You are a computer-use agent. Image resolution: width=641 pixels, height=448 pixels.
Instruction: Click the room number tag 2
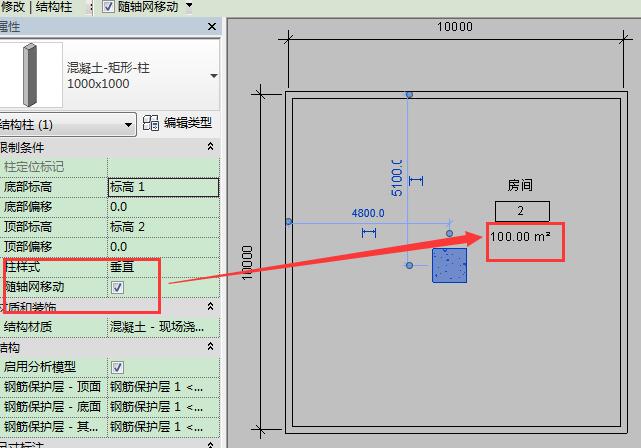522,211
